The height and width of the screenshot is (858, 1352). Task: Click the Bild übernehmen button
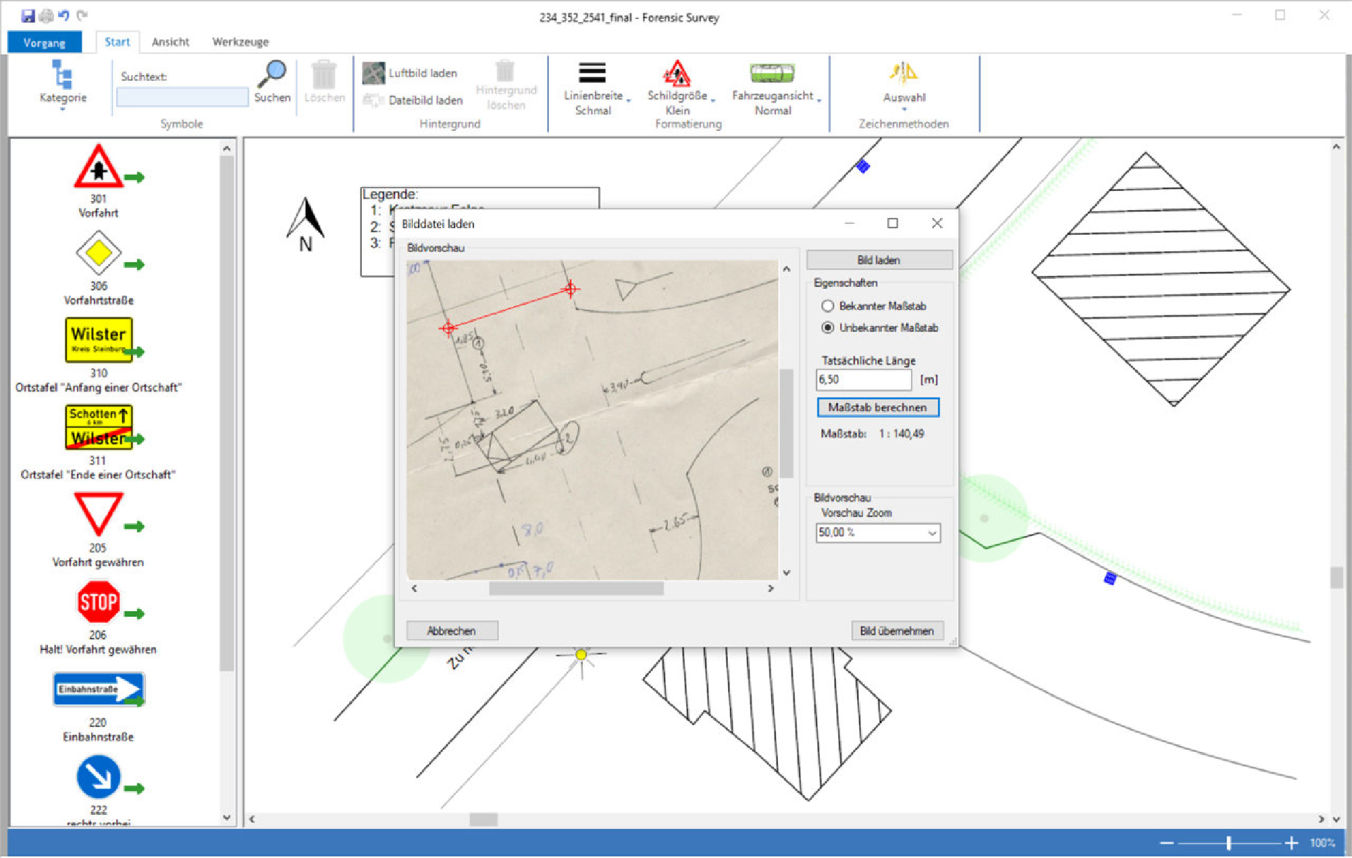(x=897, y=631)
